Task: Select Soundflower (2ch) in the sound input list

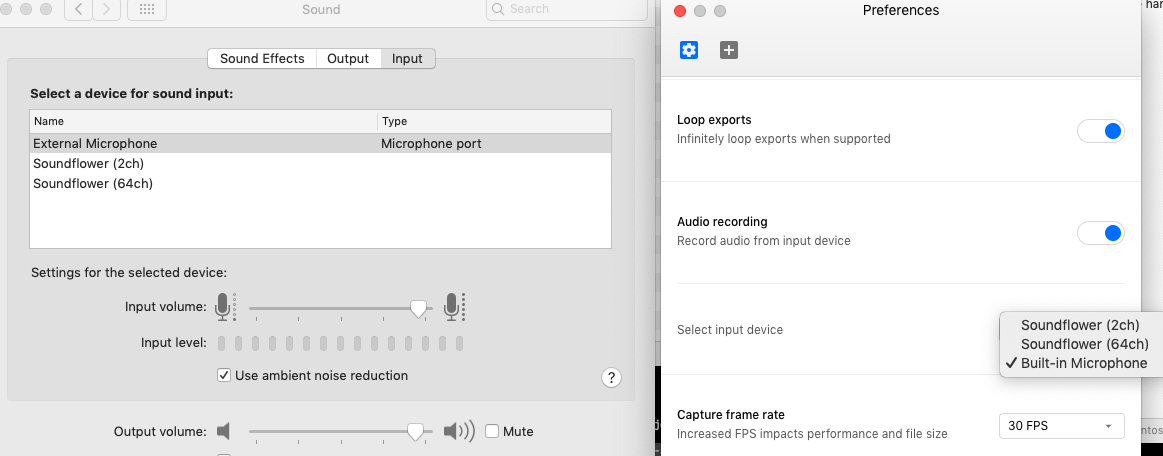Action: coord(320,163)
